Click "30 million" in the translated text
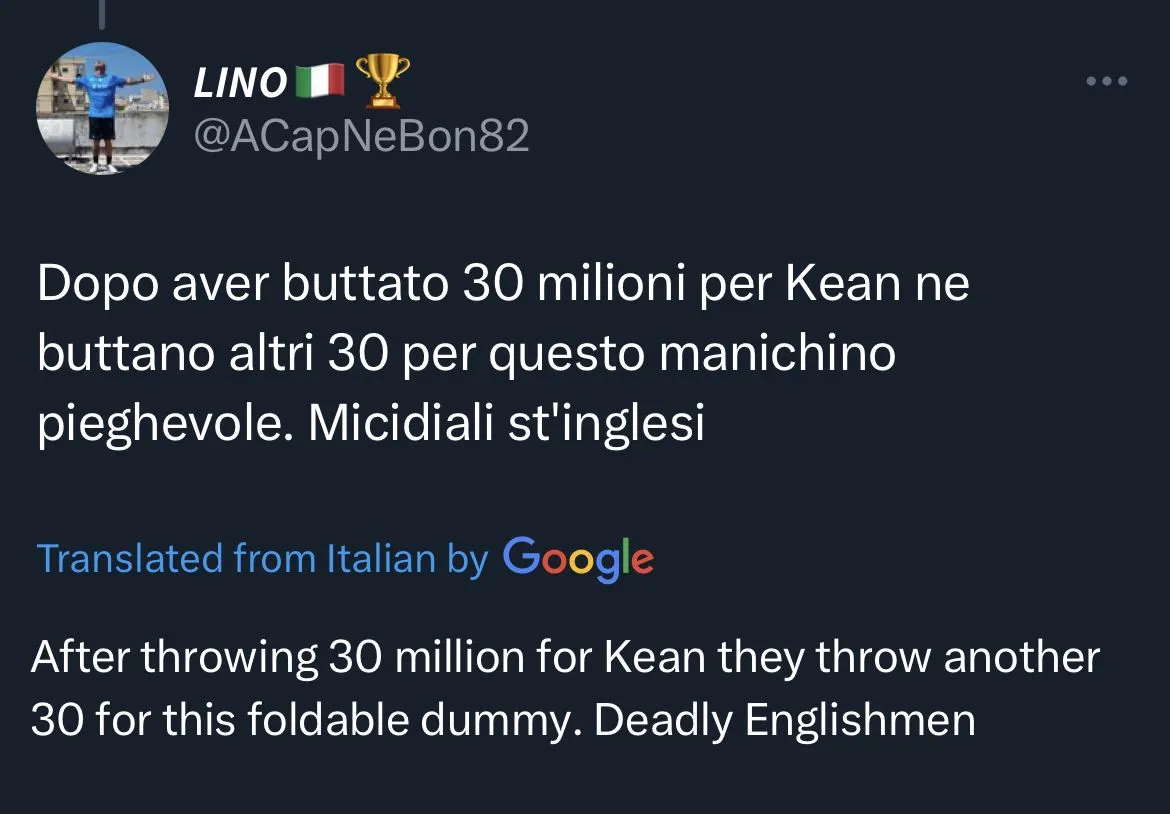 (x=426, y=658)
